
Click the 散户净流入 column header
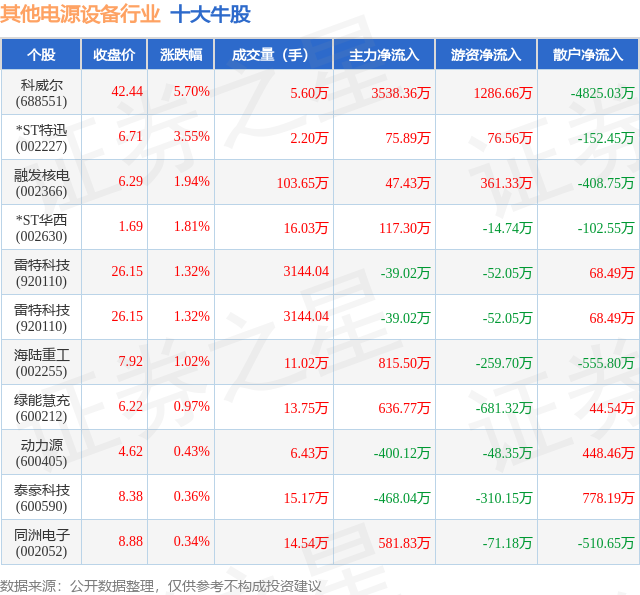589,55
